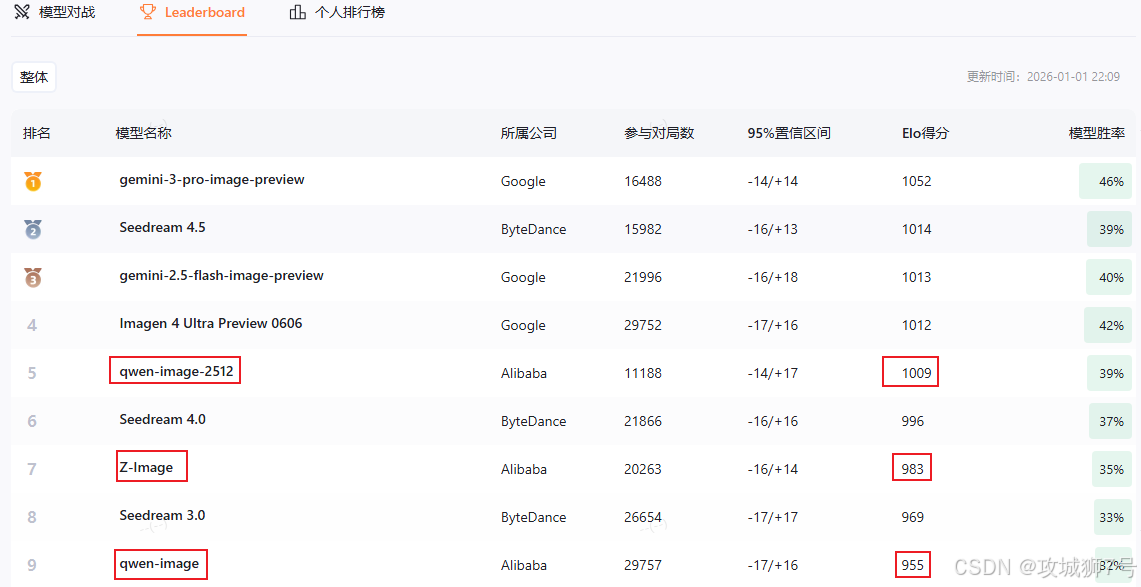1141x587 pixels.
Task: Click the update time 2026-01-01 22:09 text
Action: [1043, 77]
